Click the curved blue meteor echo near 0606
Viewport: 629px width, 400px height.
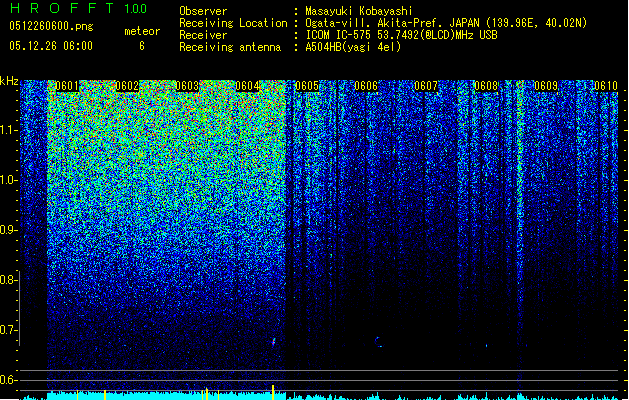[x=377, y=342]
